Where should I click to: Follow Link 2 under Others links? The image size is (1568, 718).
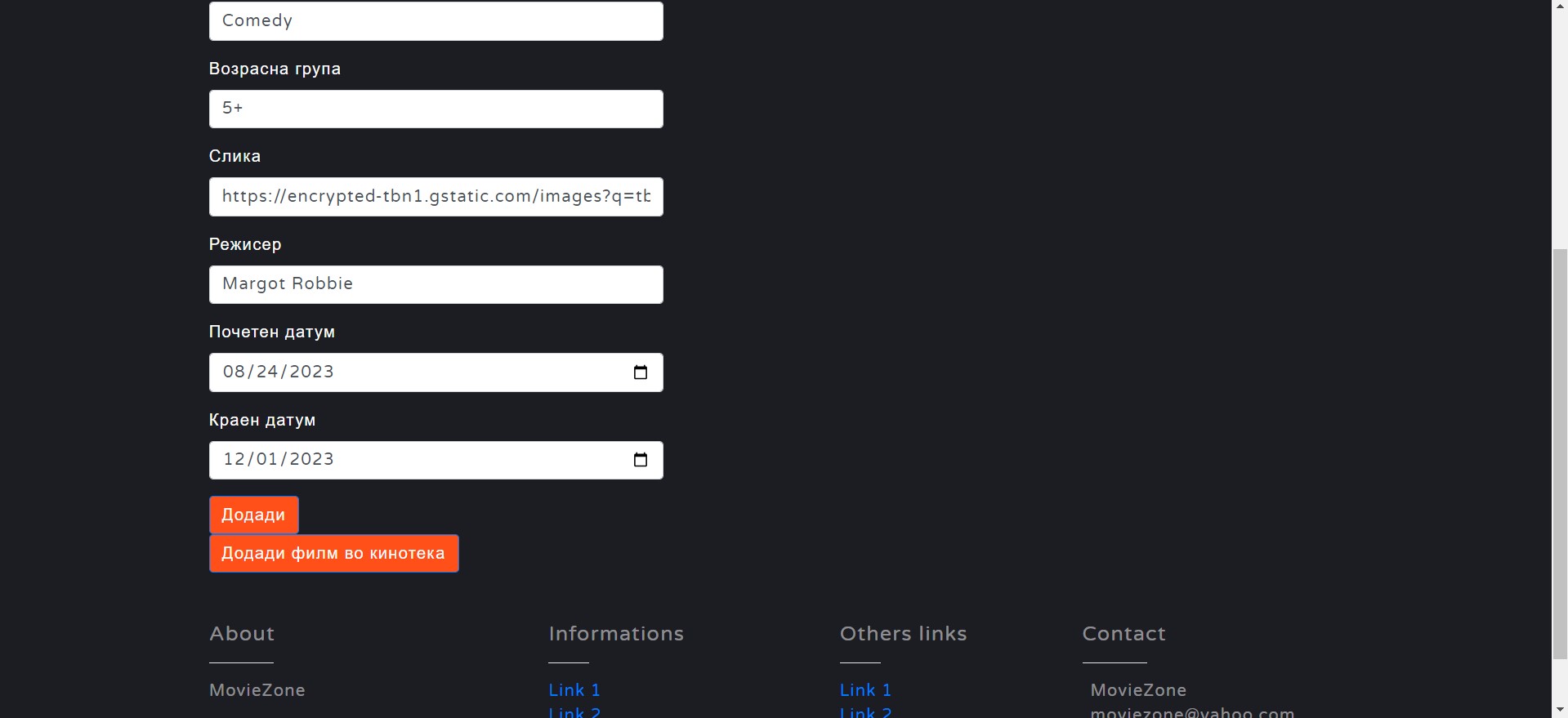865,712
